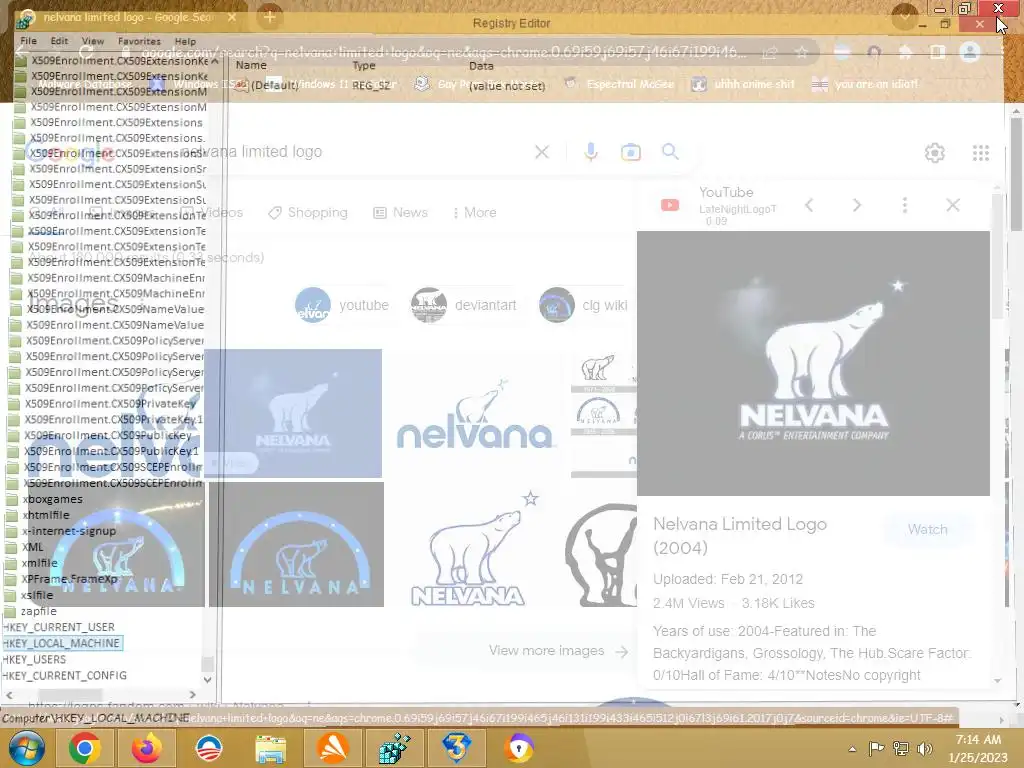The image size is (1024, 768).
Task: Select the HKEY_CURRENT_USER registry hive
Action: [x=59, y=627]
